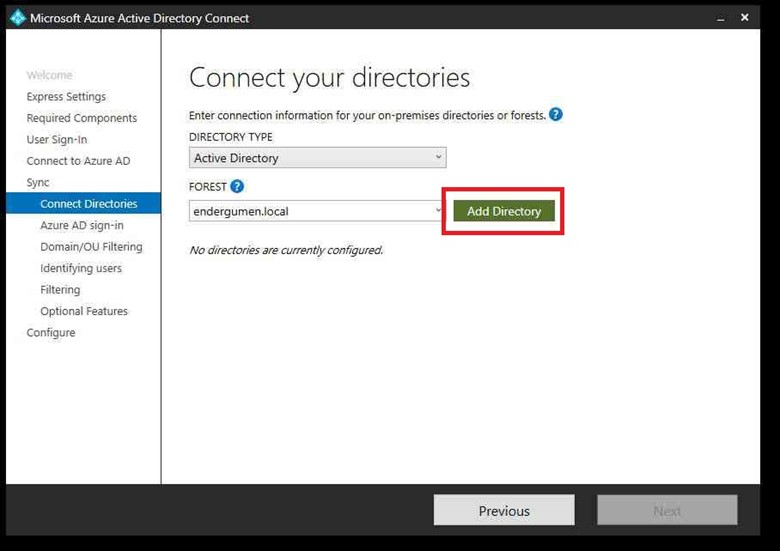
Task: Select the Connect Directories step
Action: (x=89, y=204)
